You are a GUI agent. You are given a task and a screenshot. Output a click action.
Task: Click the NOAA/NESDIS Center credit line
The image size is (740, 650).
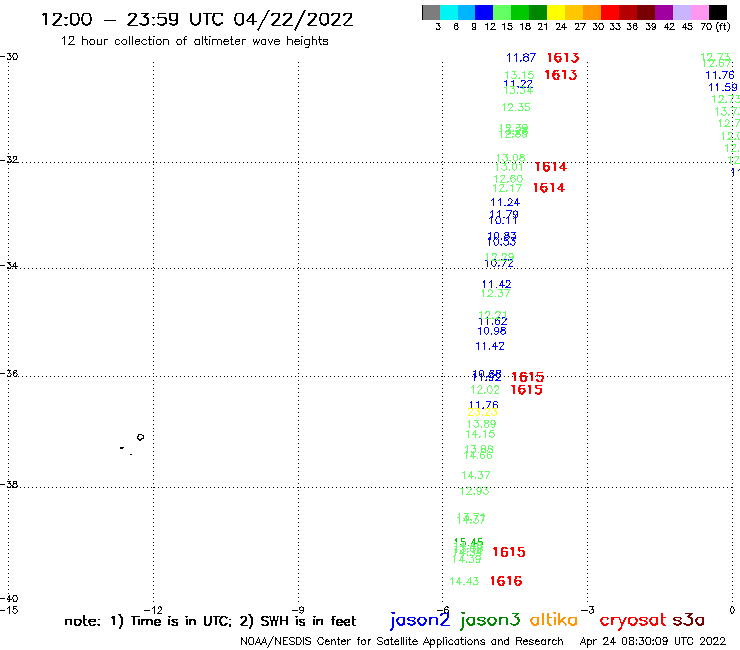point(402,642)
